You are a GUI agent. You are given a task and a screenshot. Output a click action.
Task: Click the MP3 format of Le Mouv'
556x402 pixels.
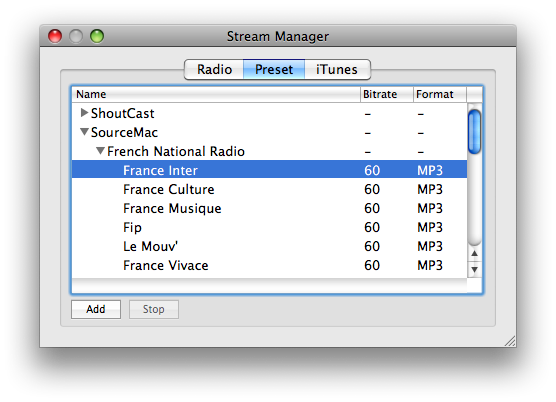pyautogui.click(x=430, y=246)
